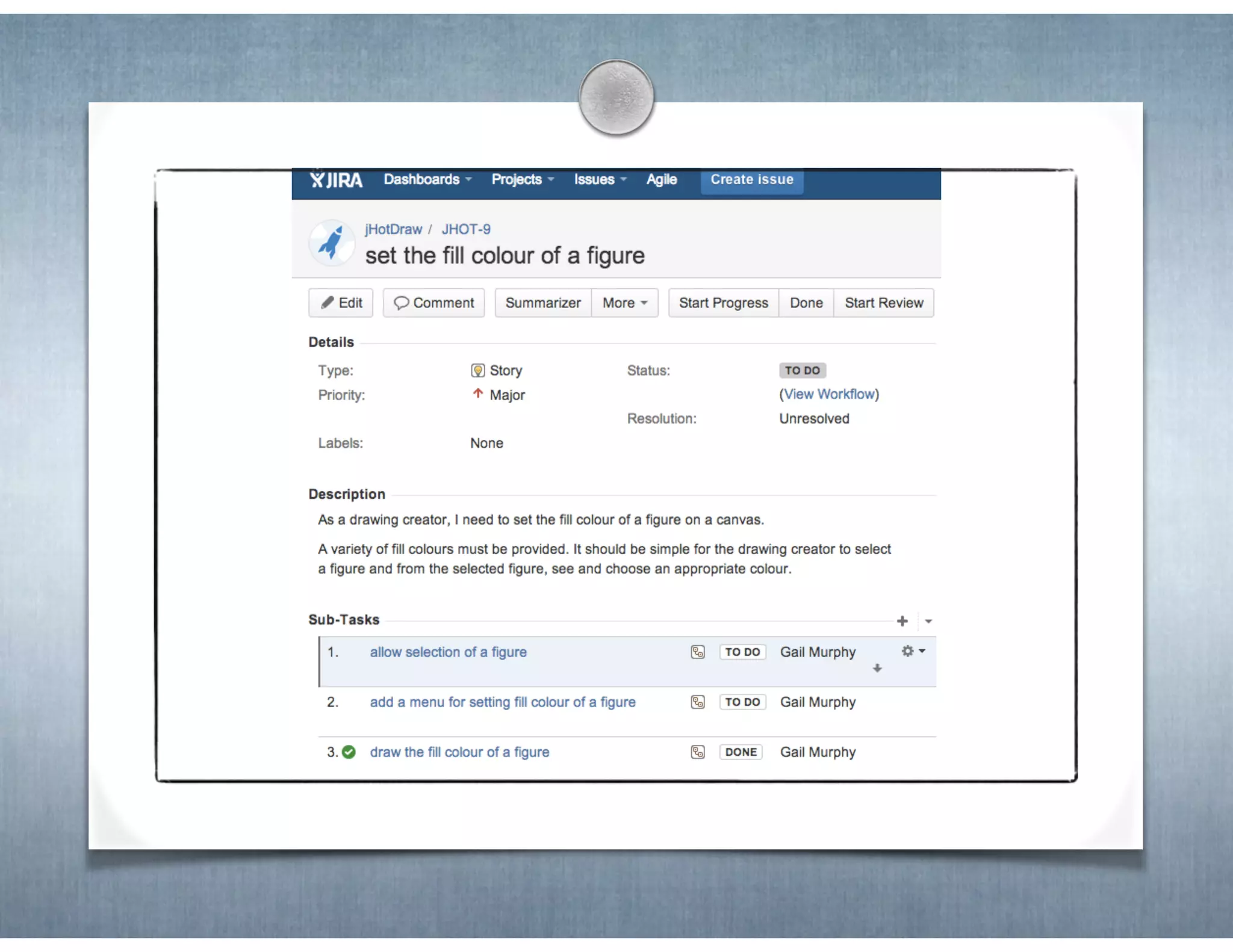Click the jHotDraw rocket project avatar

tap(331, 243)
